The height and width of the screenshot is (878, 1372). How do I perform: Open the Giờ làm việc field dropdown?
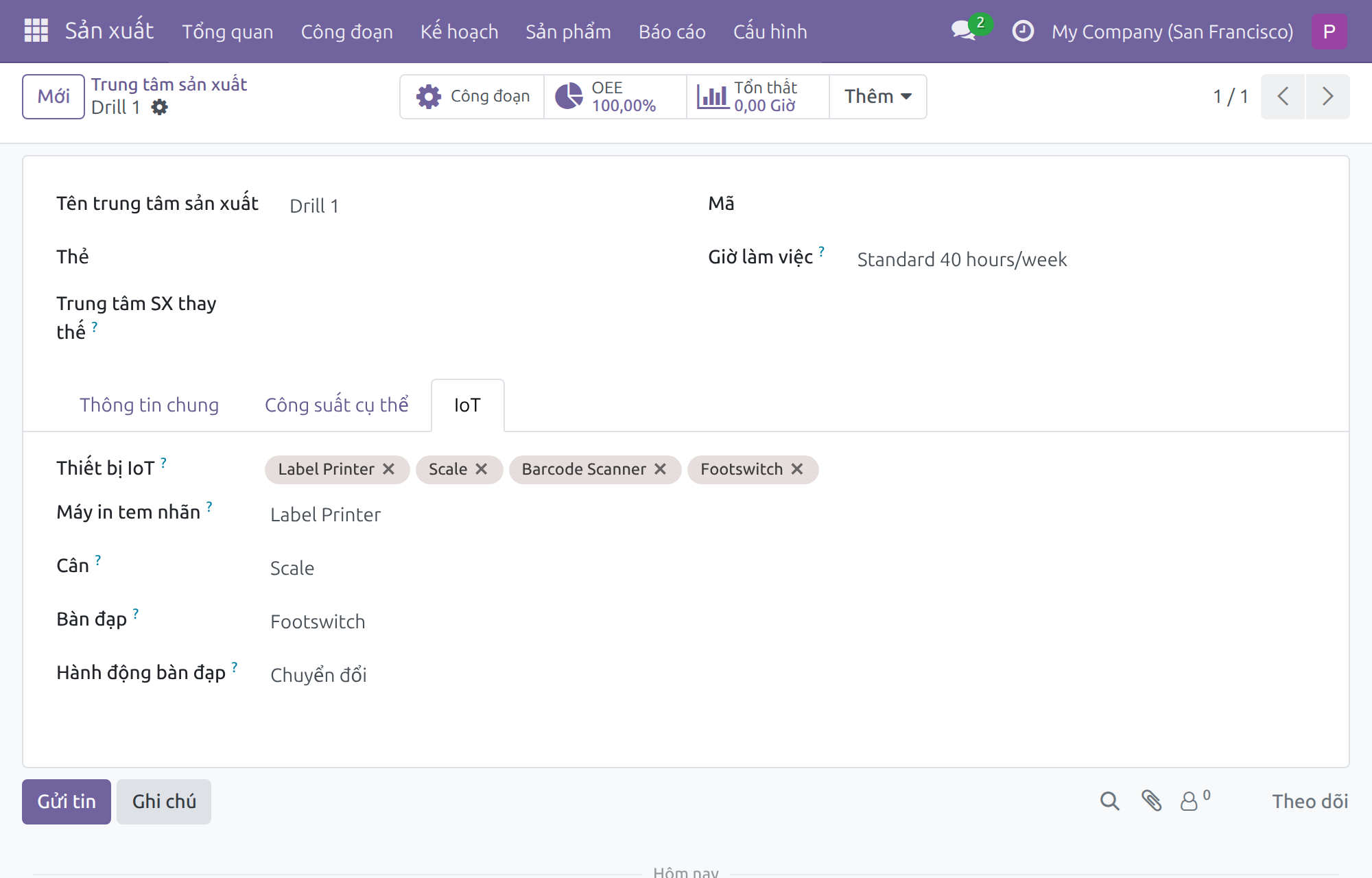point(1084,259)
